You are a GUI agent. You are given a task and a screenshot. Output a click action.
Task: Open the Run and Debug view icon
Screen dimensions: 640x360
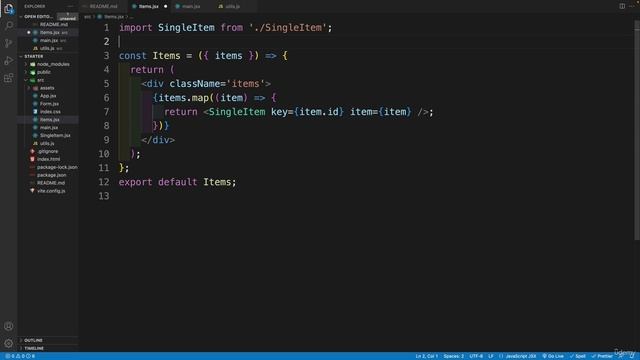click(x=9, y=61)
